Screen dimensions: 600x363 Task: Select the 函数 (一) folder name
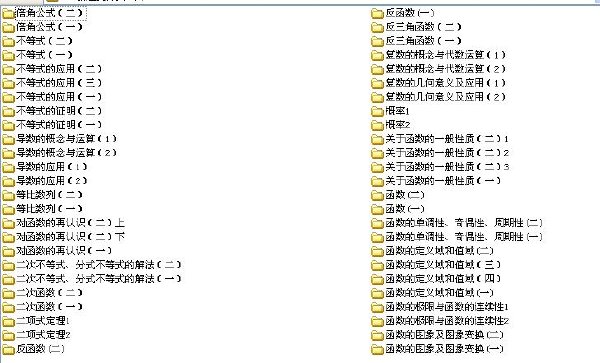tap(405, 209)
